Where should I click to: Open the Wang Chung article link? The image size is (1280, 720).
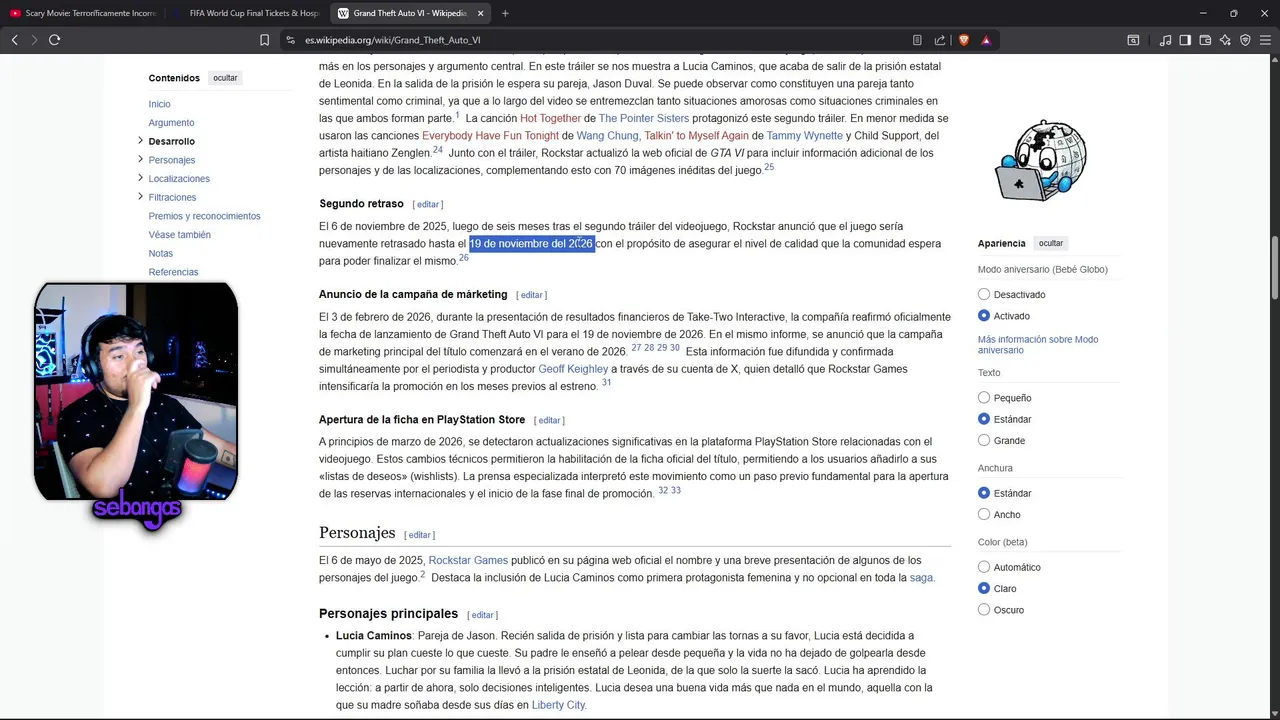point(607,136)
